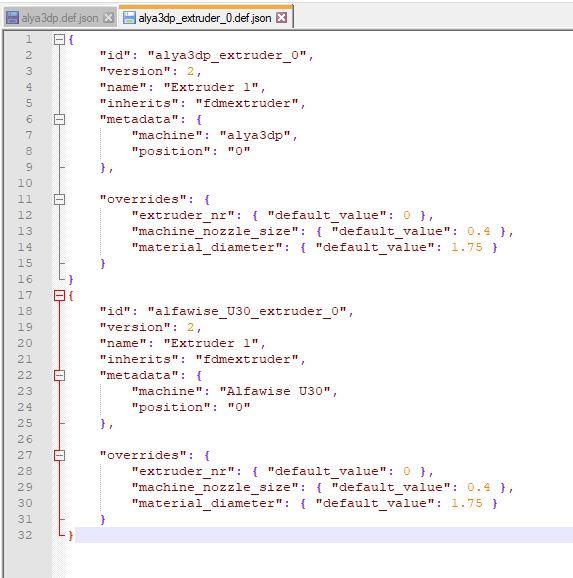The height and width of the screenshot is (578, 573).
Task: Click "fdmextruder" on line 5
Action: [247, 103]
